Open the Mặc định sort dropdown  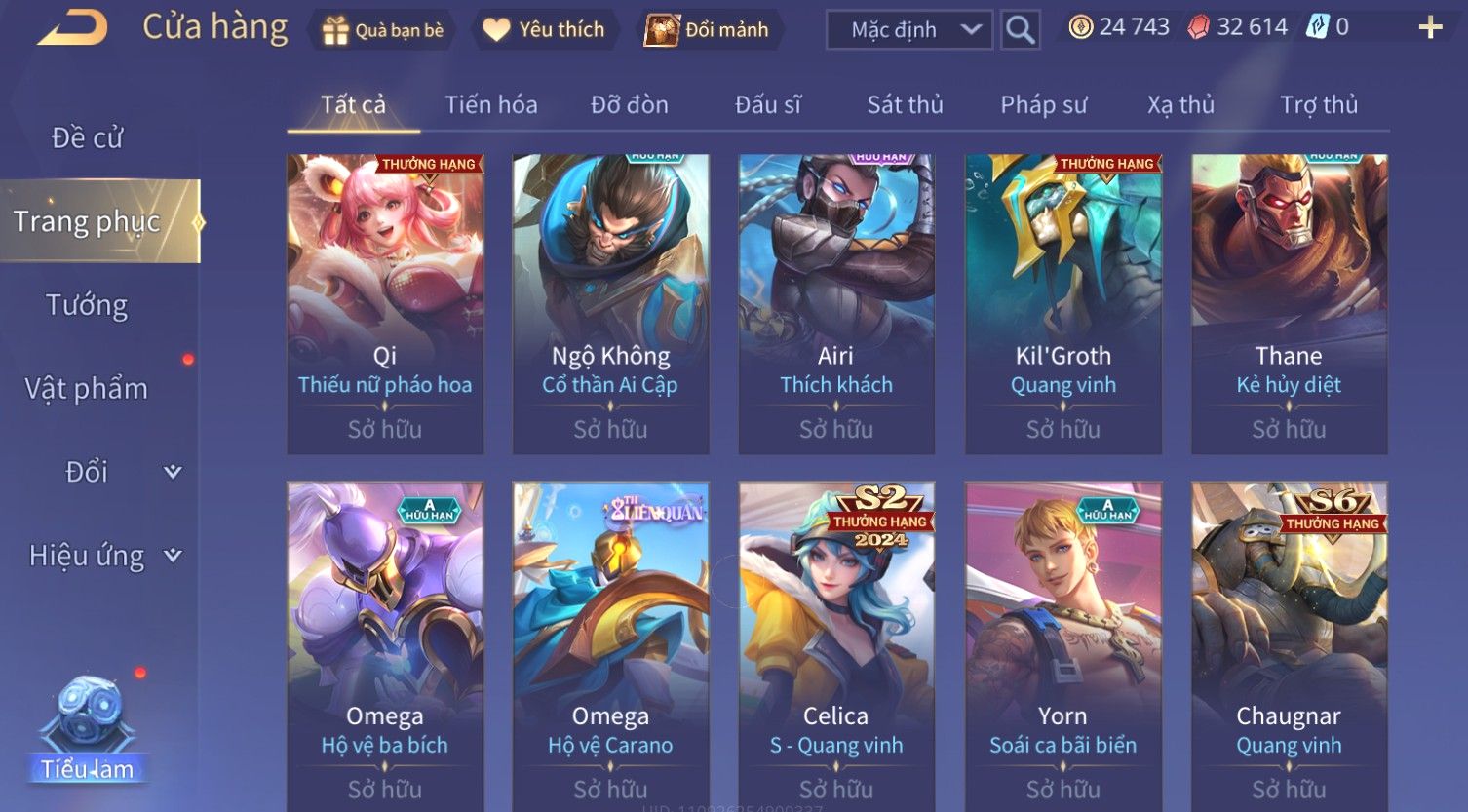[x=909, y=30]
